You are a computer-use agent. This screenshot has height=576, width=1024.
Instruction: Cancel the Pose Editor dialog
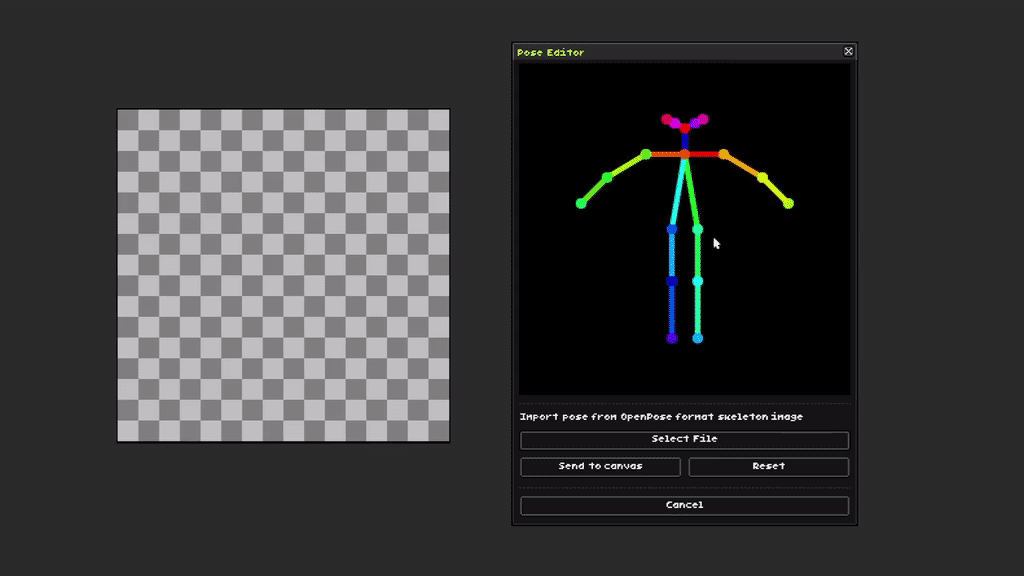(x=684, y=506)
